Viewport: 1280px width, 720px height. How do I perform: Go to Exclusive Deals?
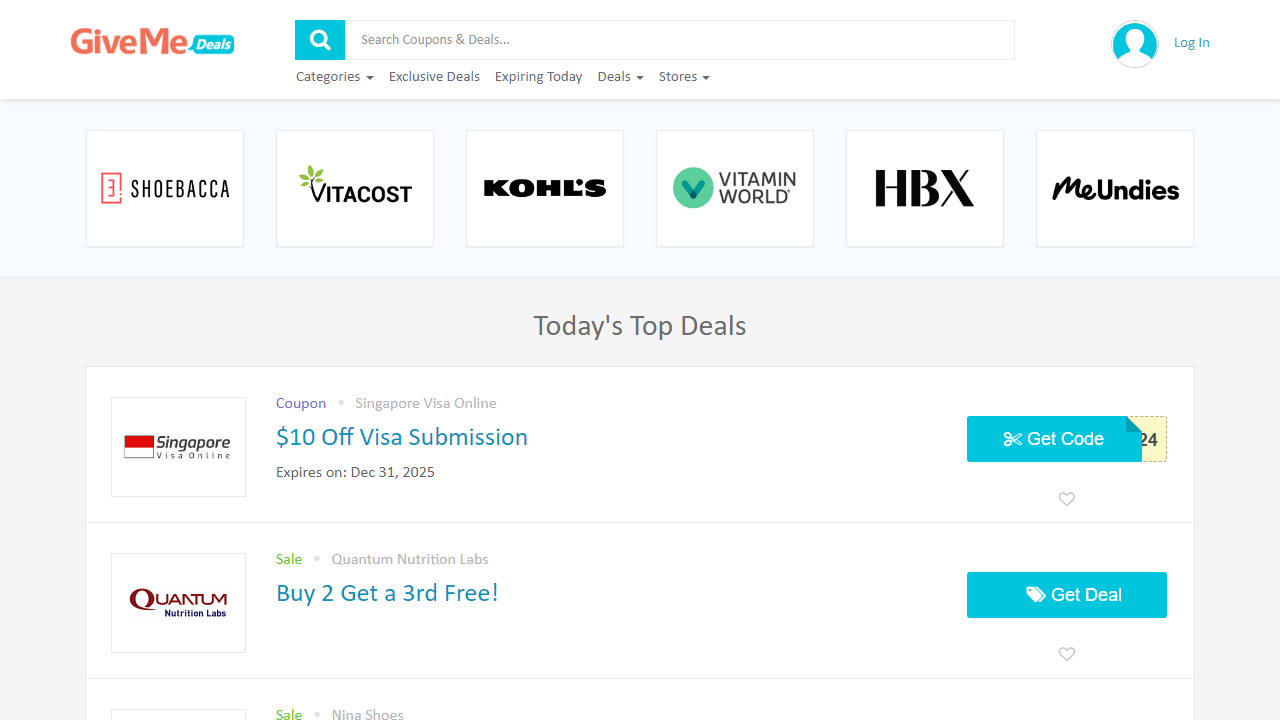[x=434, y=77]
